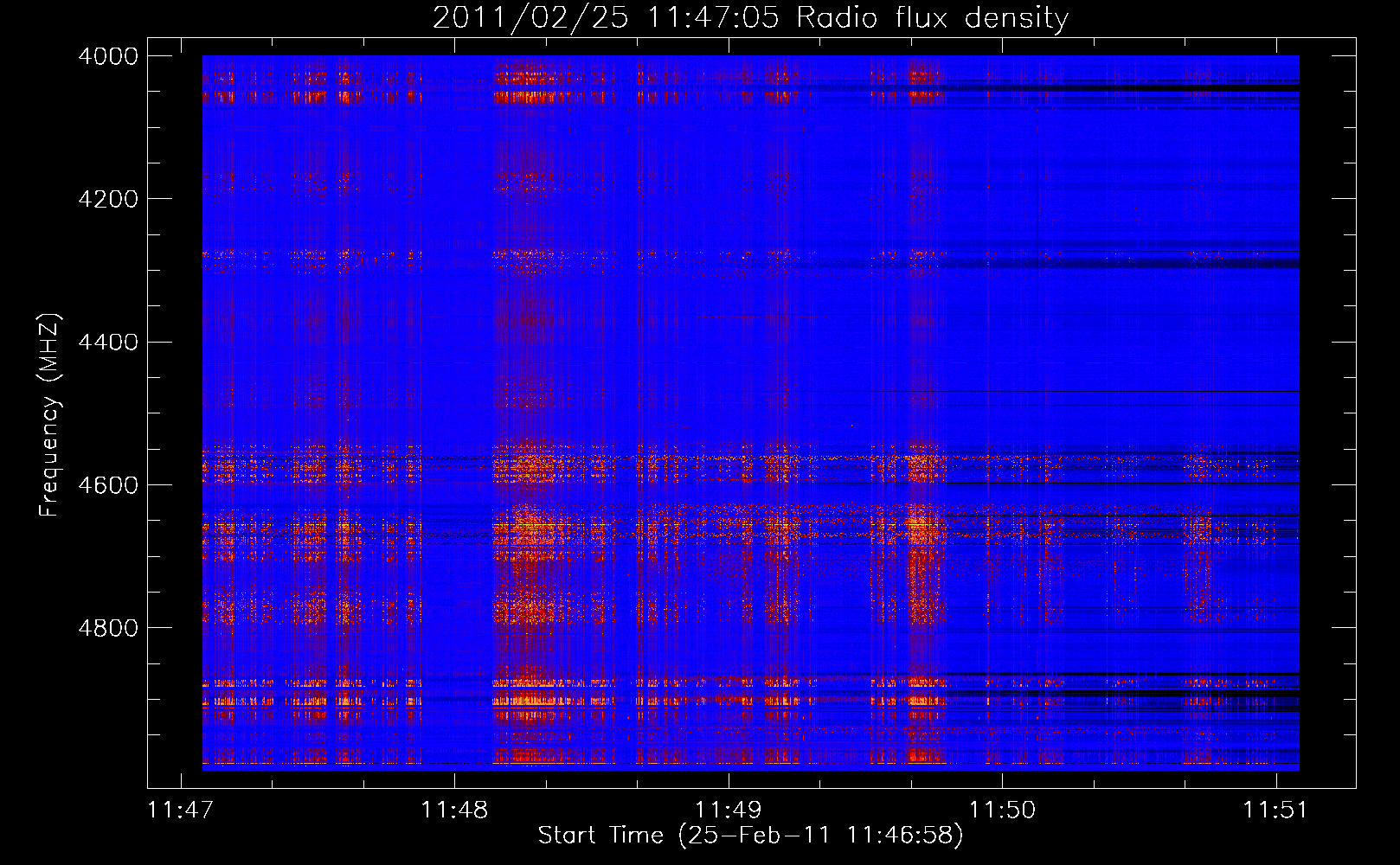Click the 11:50 time axis label
1400x865 pixels.
[1002, 810]
